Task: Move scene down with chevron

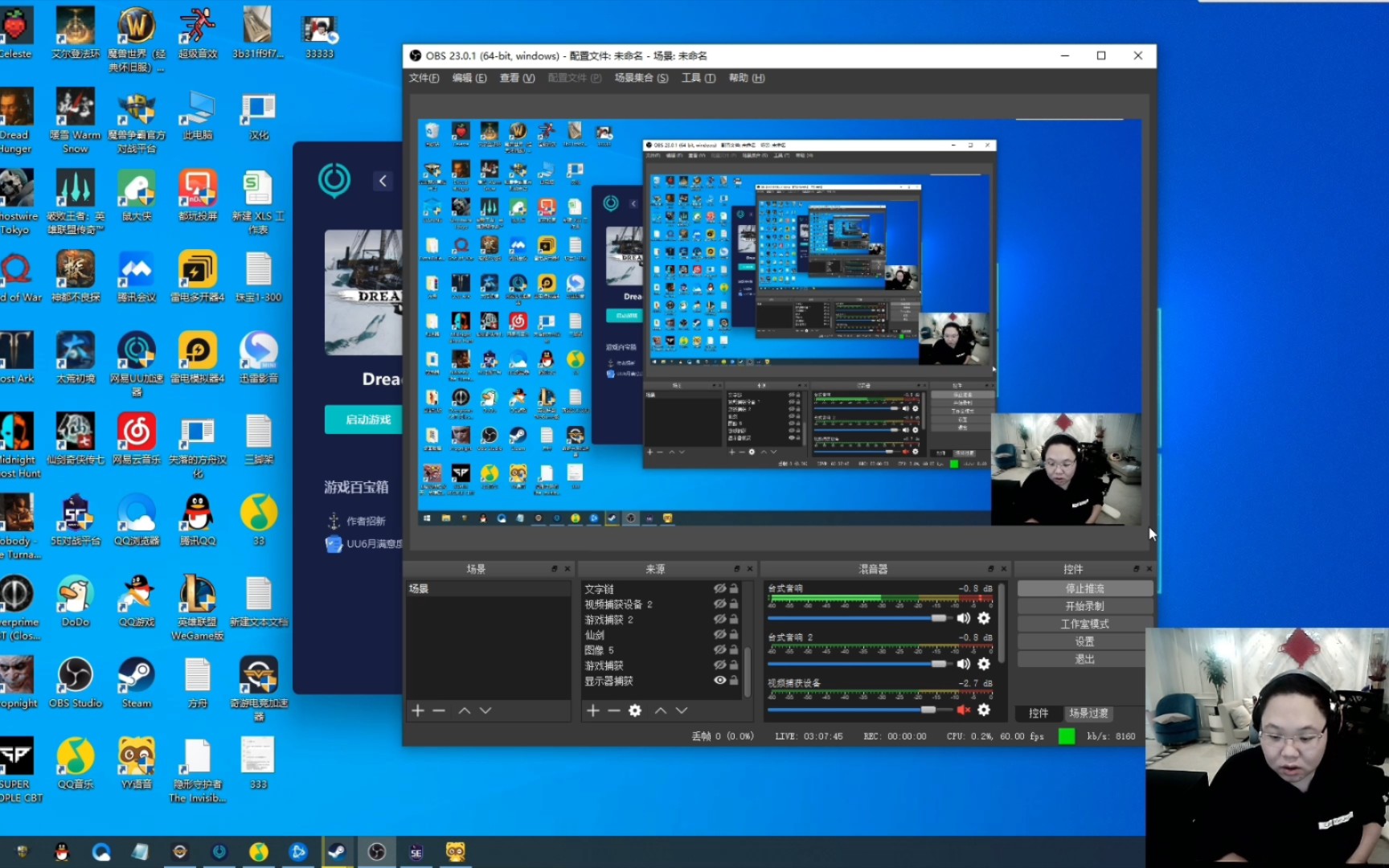Action: pyautogui.click(x=486, y=710)
